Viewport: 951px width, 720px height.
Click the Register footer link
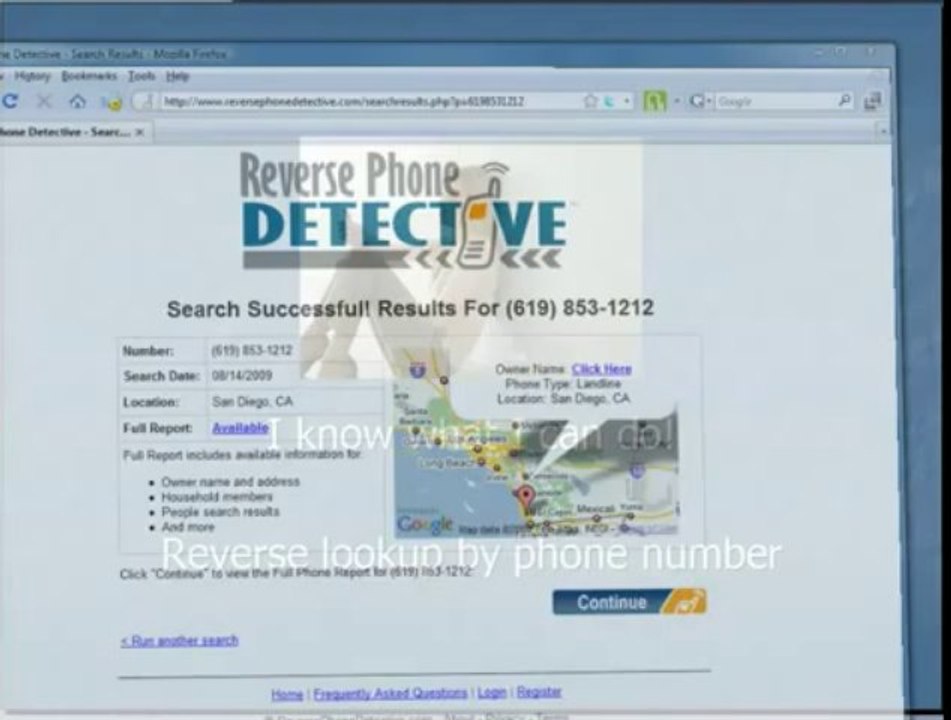pyautogui.click(x=539, y=691)
